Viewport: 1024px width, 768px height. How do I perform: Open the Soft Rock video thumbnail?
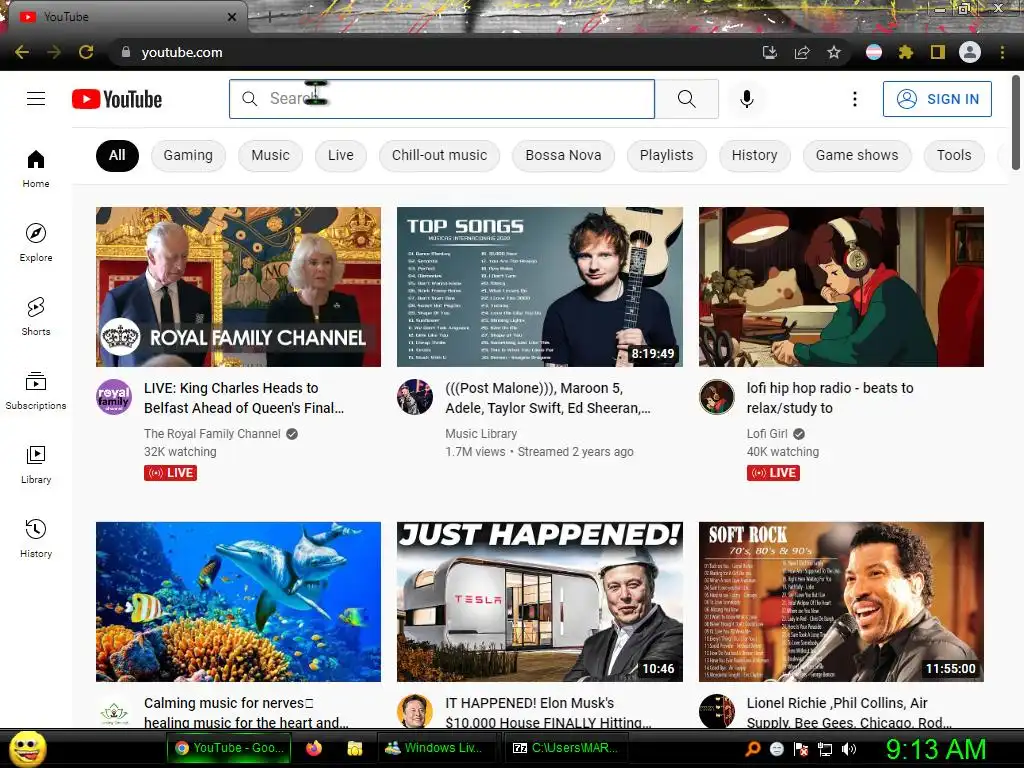click(841, 601)
